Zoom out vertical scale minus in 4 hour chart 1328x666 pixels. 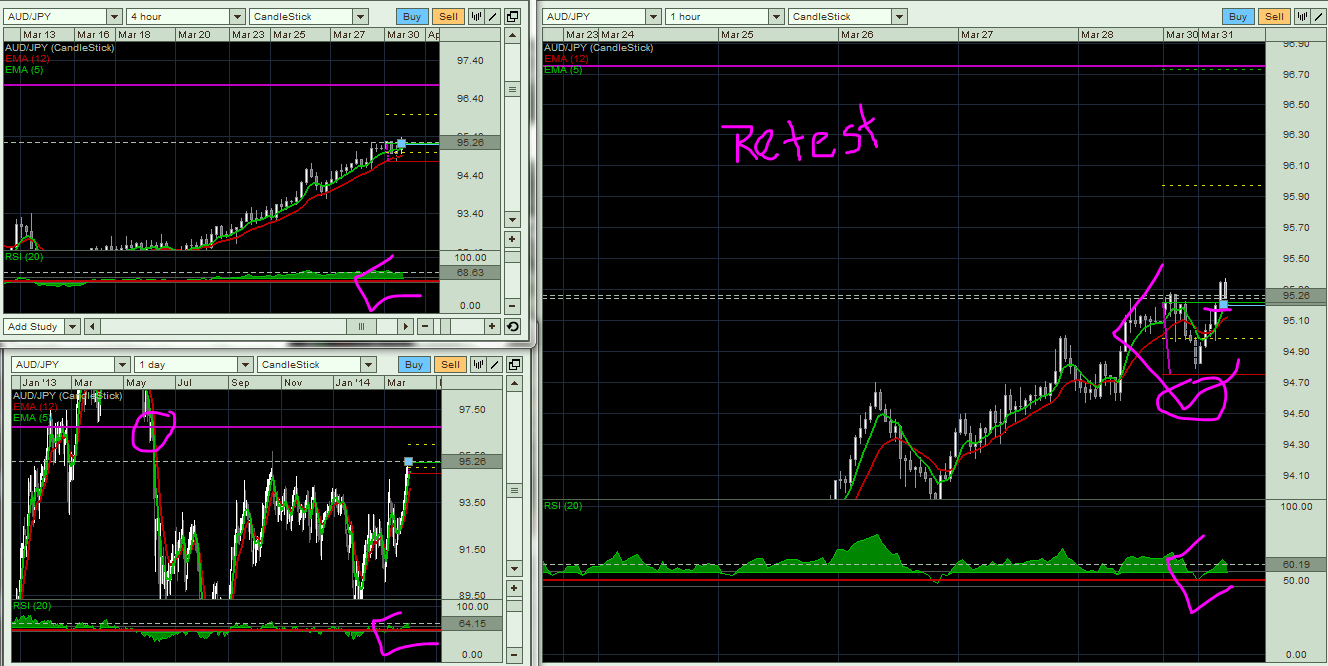(x=513, y=306)
